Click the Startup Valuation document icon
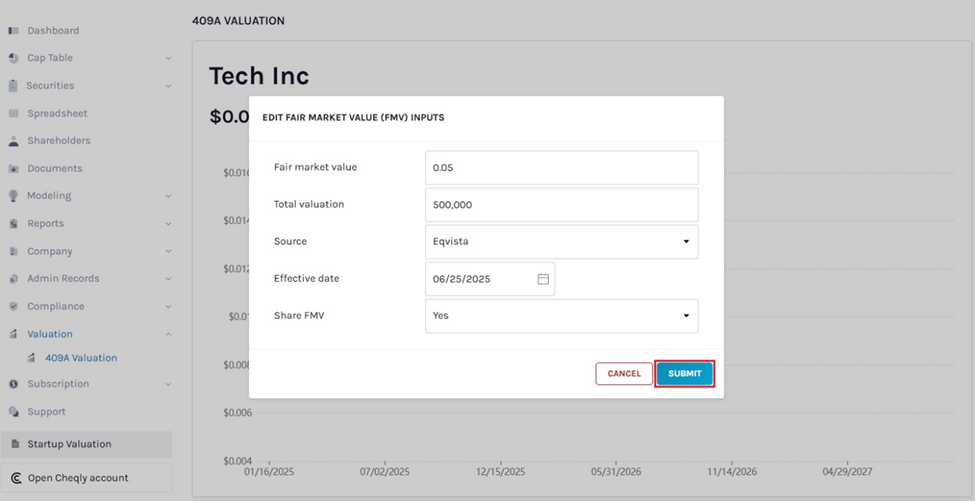975x501 pixels. (x=16, y=444)
